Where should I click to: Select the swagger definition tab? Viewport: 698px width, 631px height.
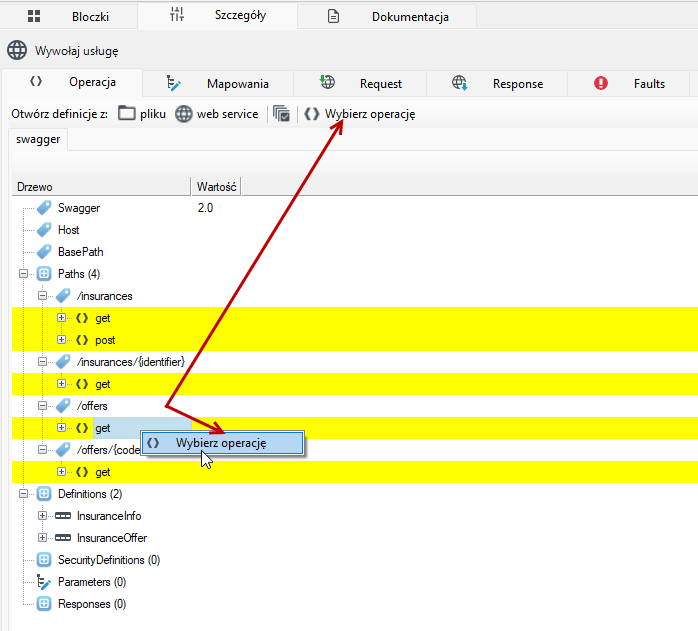click(38, 139)
